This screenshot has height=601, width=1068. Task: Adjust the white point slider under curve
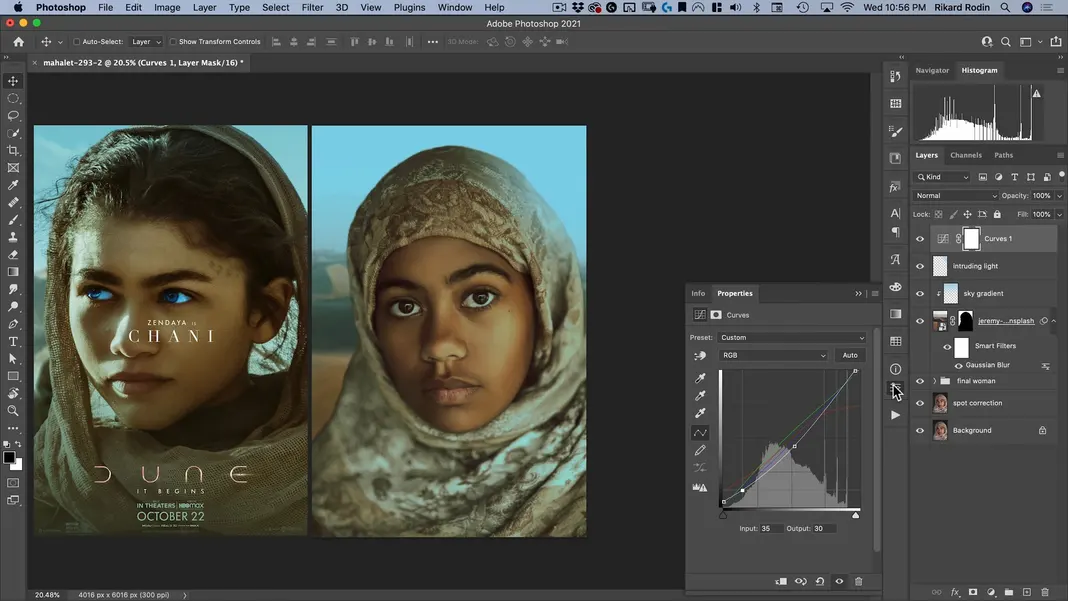855,515
